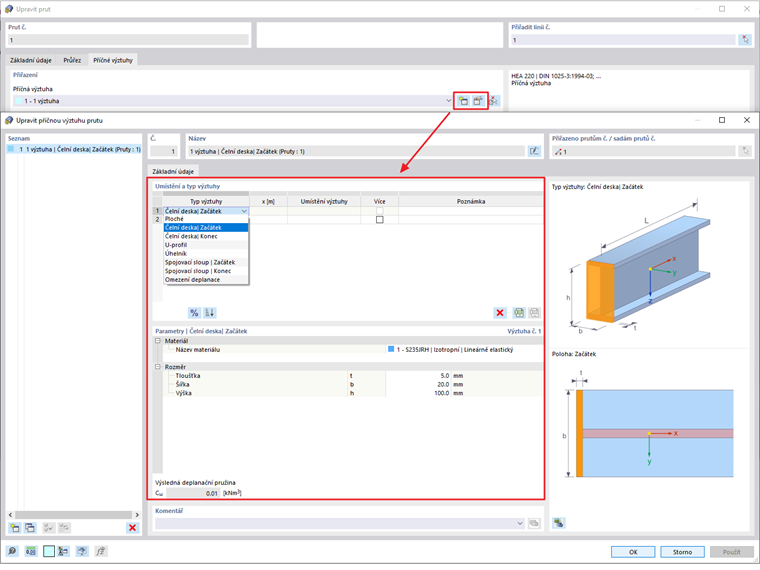Choose Spojovací sloup | Začátek option
The height and width of the screenshot is (570, 760).
pyautogui.click(x=206, y=262)
